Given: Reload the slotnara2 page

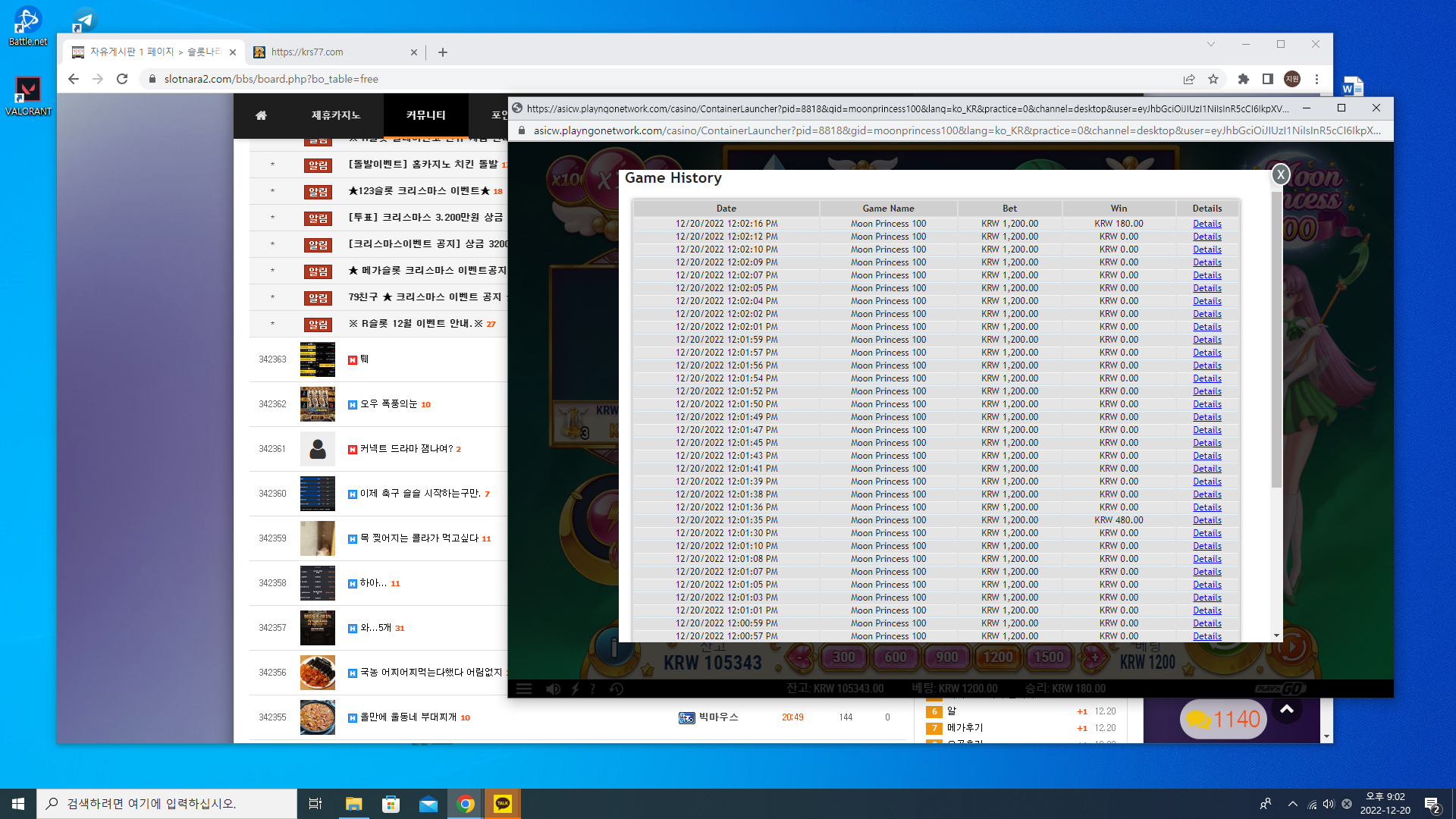Looking at the screenshot, I should [x=122, y=79].
